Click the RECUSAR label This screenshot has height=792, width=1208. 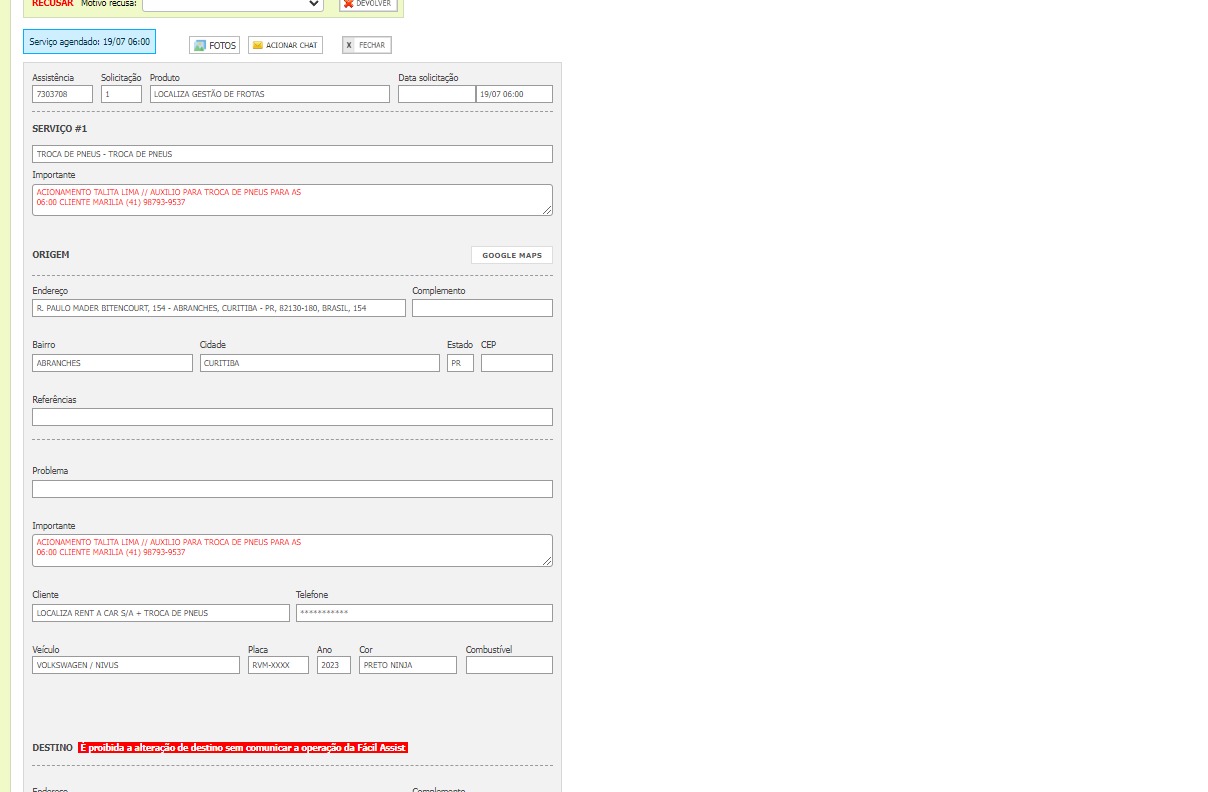(x=52, y=4)
